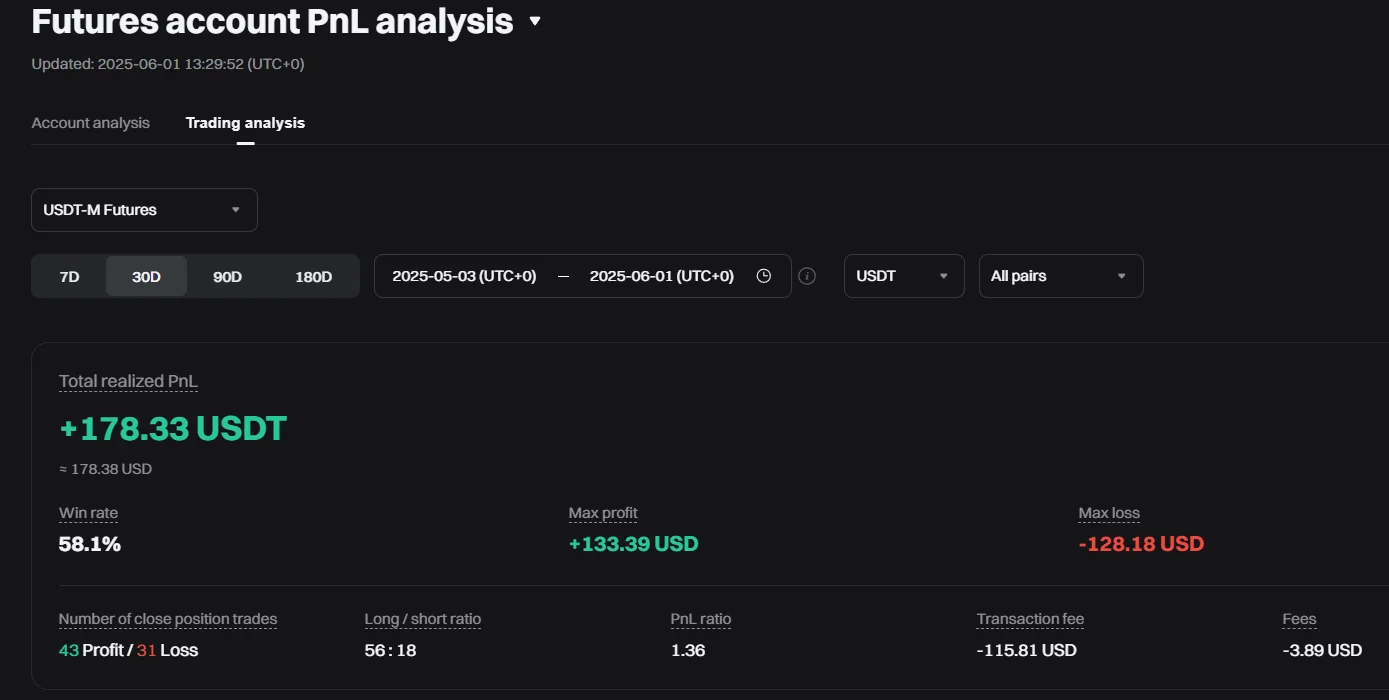Click the clock icon in date range
This screenshot has height=700, width=1389.
coord(764,276)
